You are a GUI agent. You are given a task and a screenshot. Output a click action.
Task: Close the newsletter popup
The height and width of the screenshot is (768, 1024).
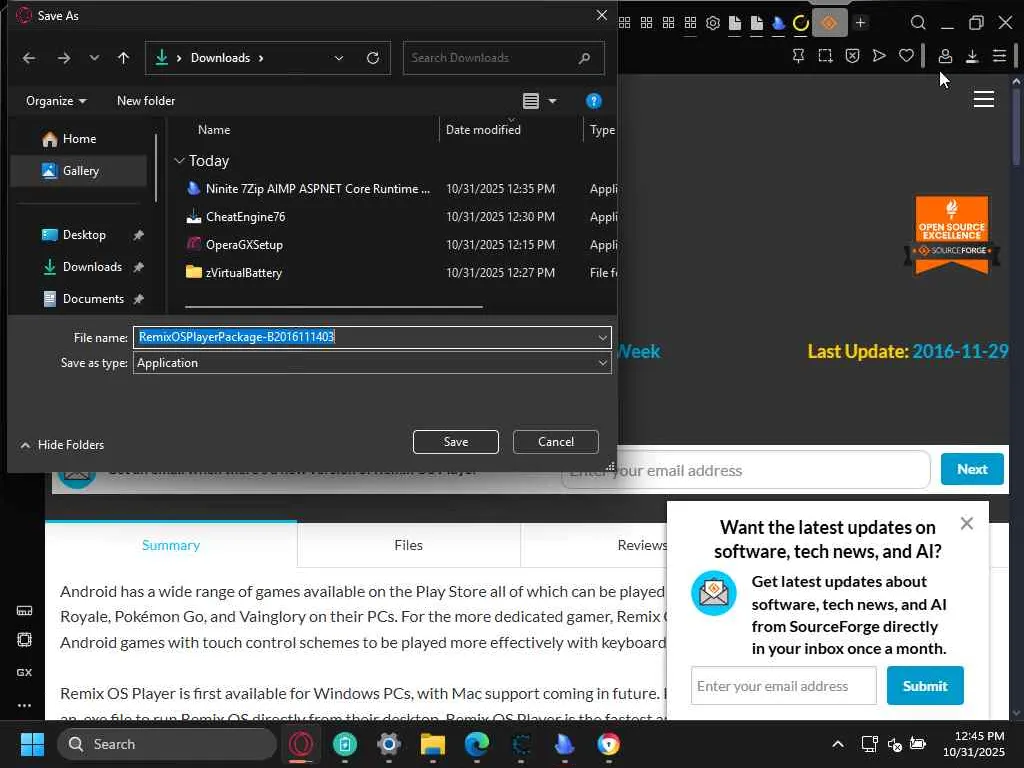tap(967, 524)
